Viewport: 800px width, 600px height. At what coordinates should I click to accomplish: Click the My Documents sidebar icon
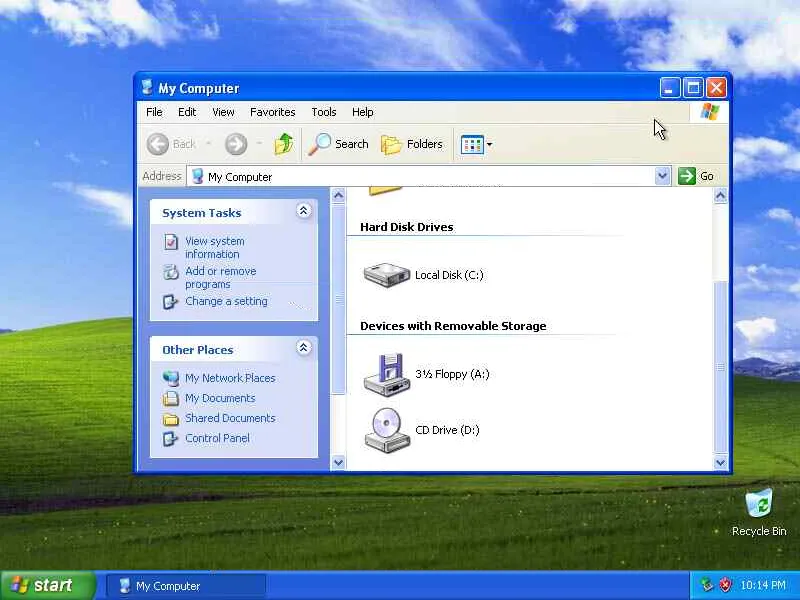tap(171, 398)
